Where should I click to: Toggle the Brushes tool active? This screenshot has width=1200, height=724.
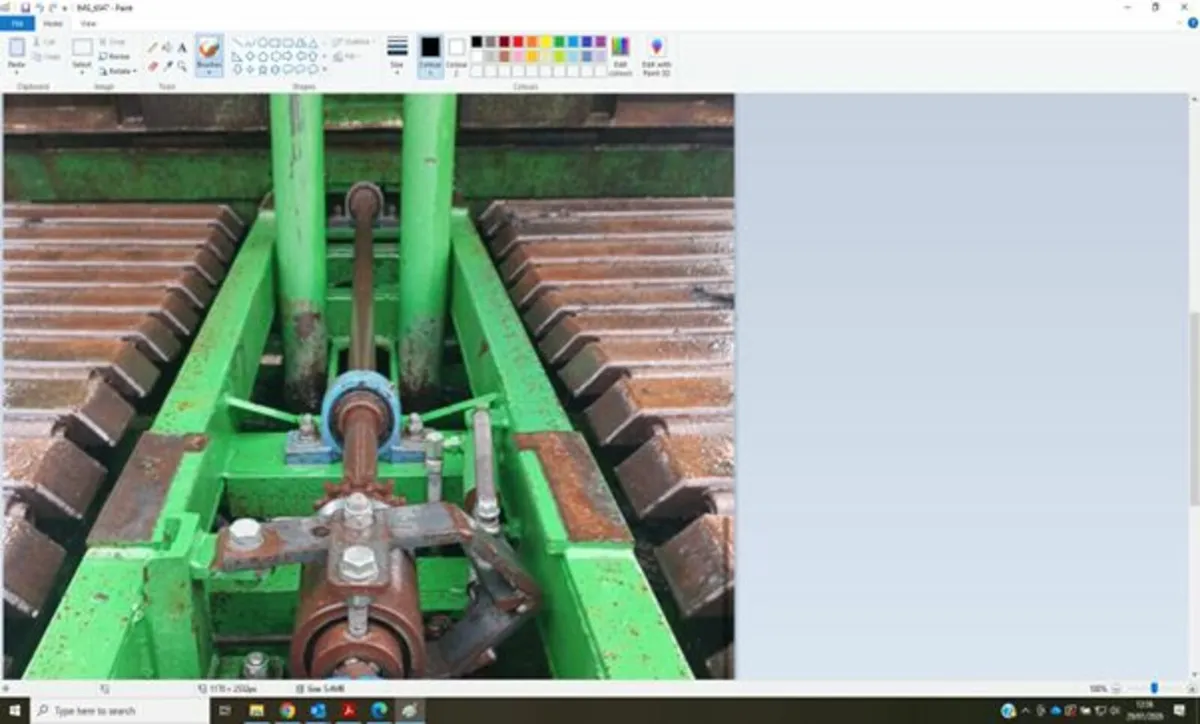pyautogui.click(x=207, y=50)
